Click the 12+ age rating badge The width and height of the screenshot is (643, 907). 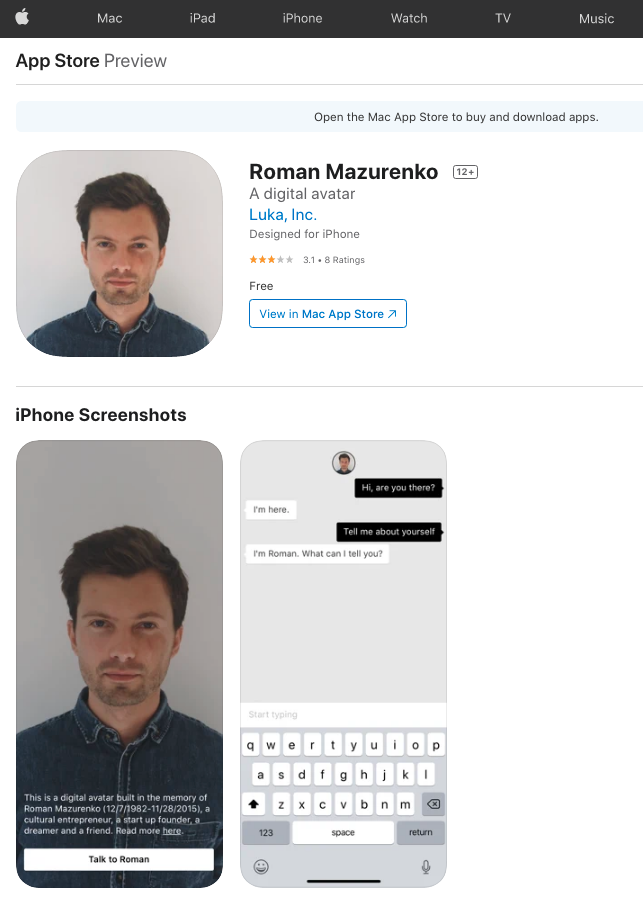[465, 172]
